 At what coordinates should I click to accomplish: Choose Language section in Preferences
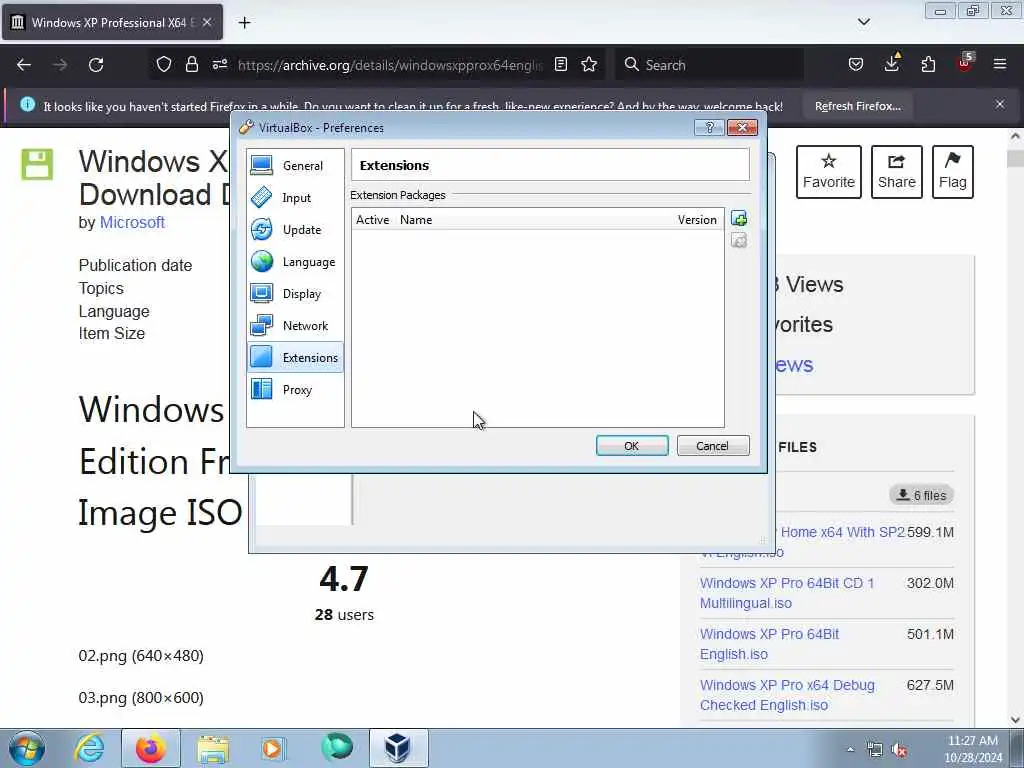click(x=295, y=262)
